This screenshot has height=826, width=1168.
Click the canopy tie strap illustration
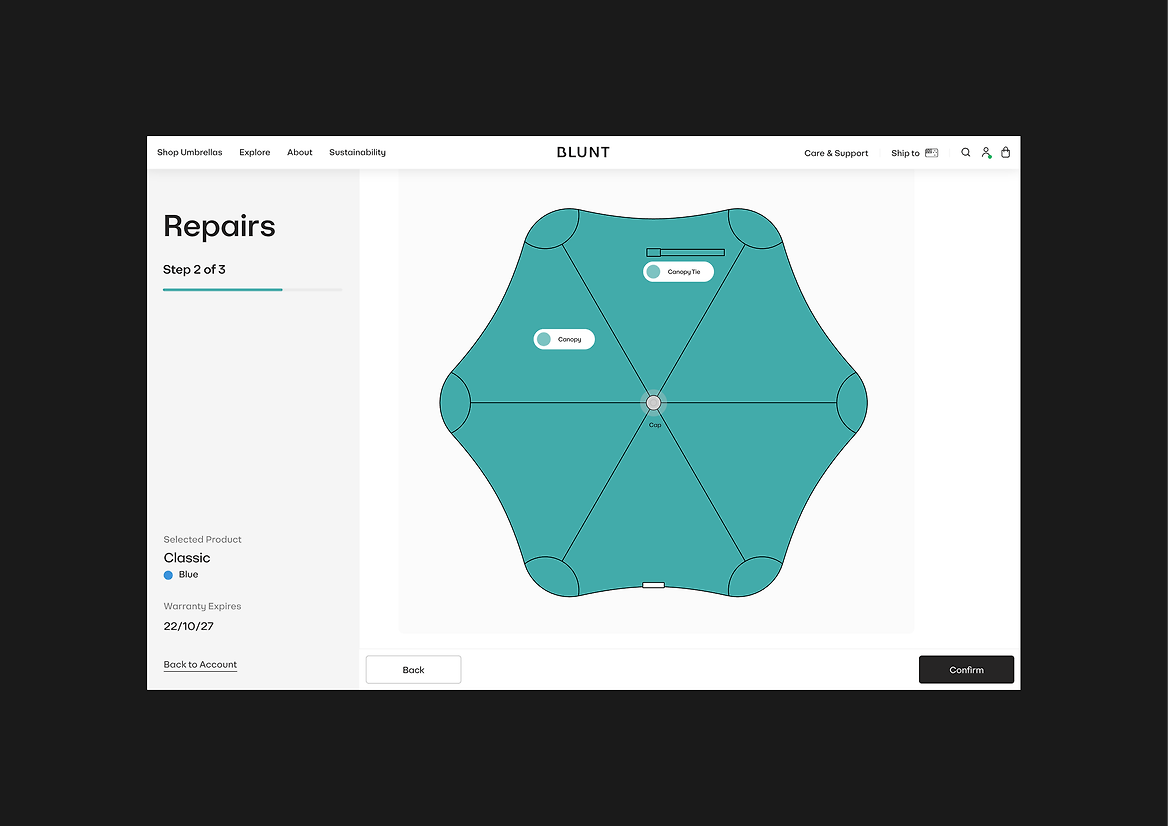point(685,252)
